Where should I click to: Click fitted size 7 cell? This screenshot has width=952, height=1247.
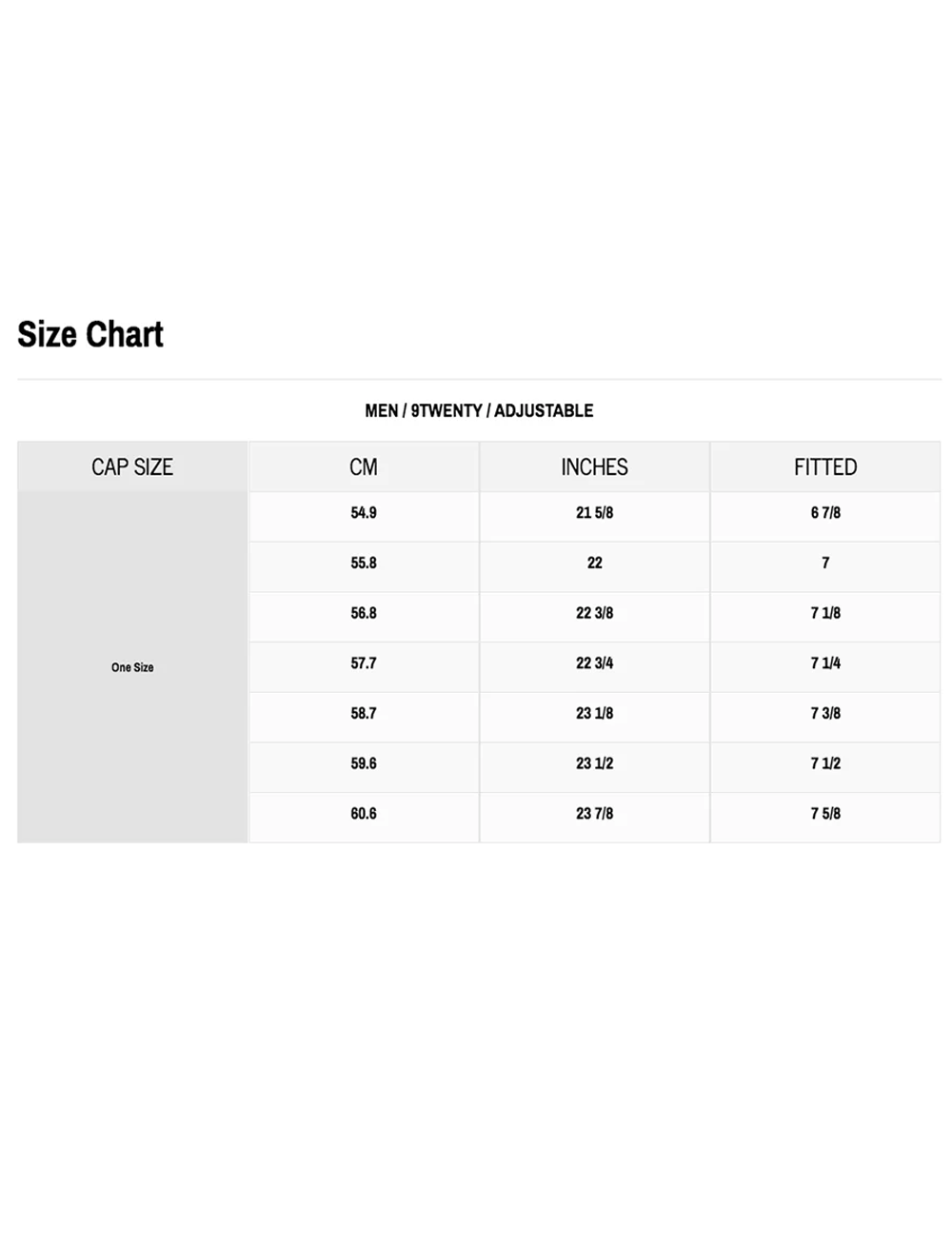pyautogui.click(x=825, y=564)
